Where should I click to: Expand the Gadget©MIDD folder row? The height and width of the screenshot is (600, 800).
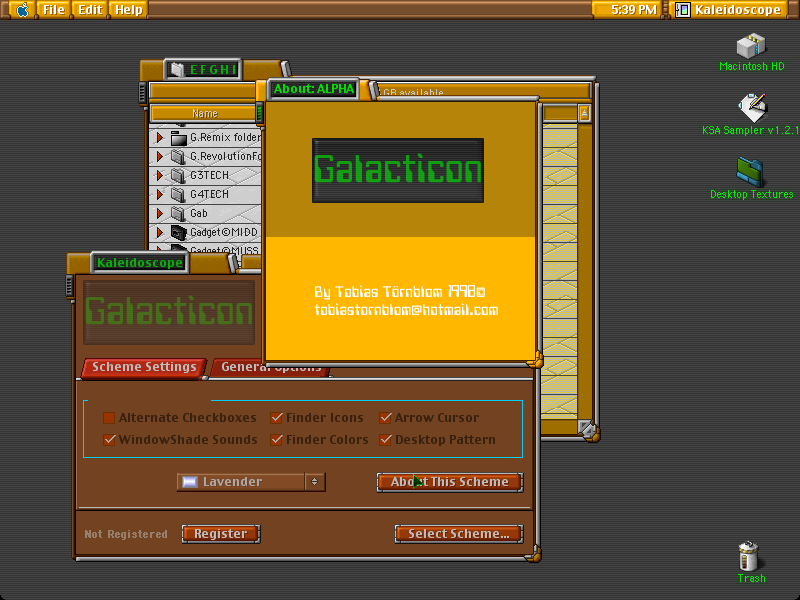click(x=160, y=233)
